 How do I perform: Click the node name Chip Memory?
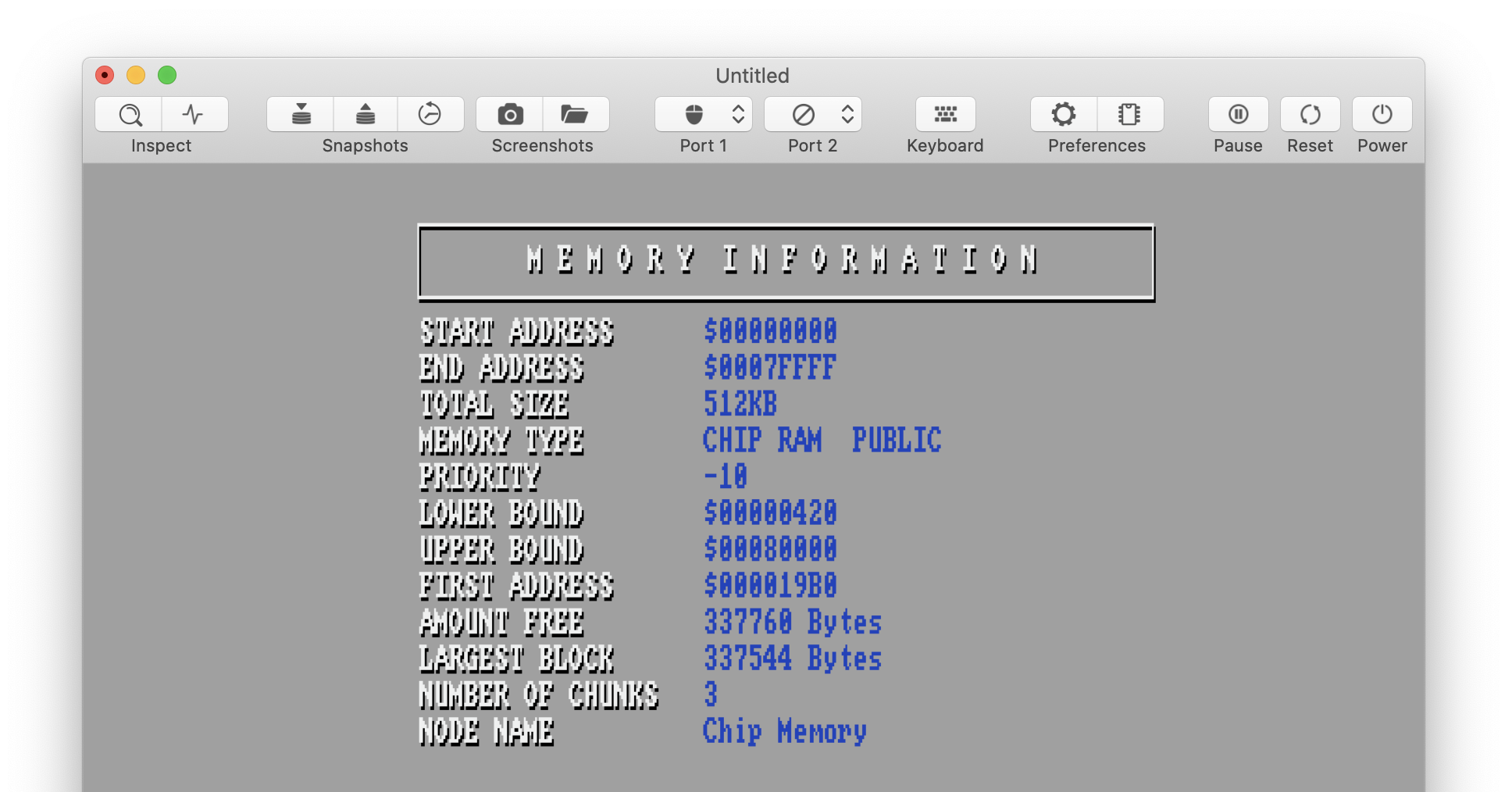pos(785,732)
